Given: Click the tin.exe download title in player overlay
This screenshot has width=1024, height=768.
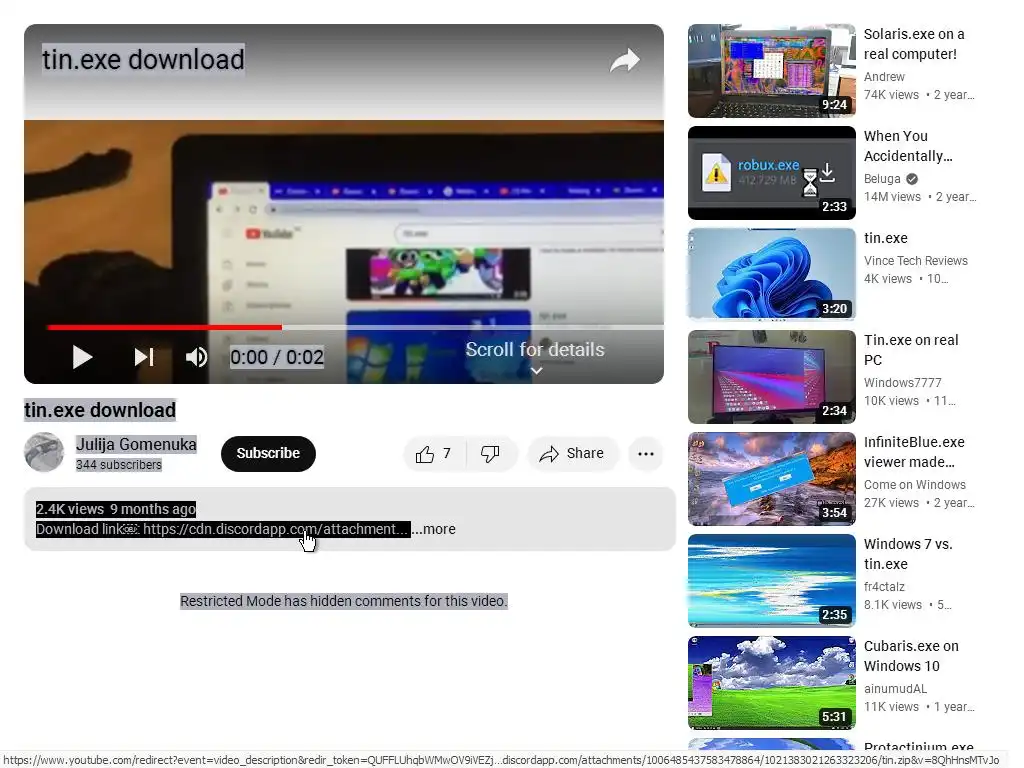Looking at the screenshot, I should click(143, 59).
